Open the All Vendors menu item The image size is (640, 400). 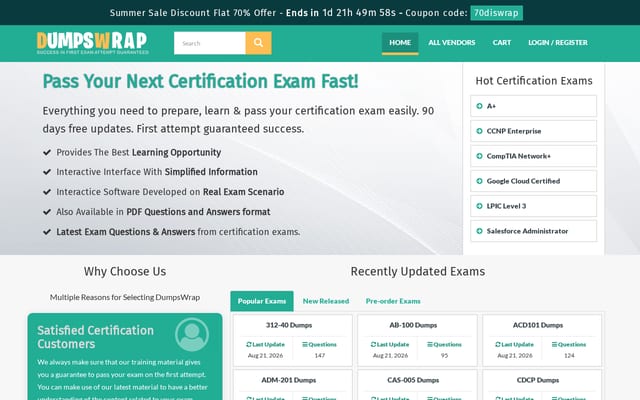[451, 43]
